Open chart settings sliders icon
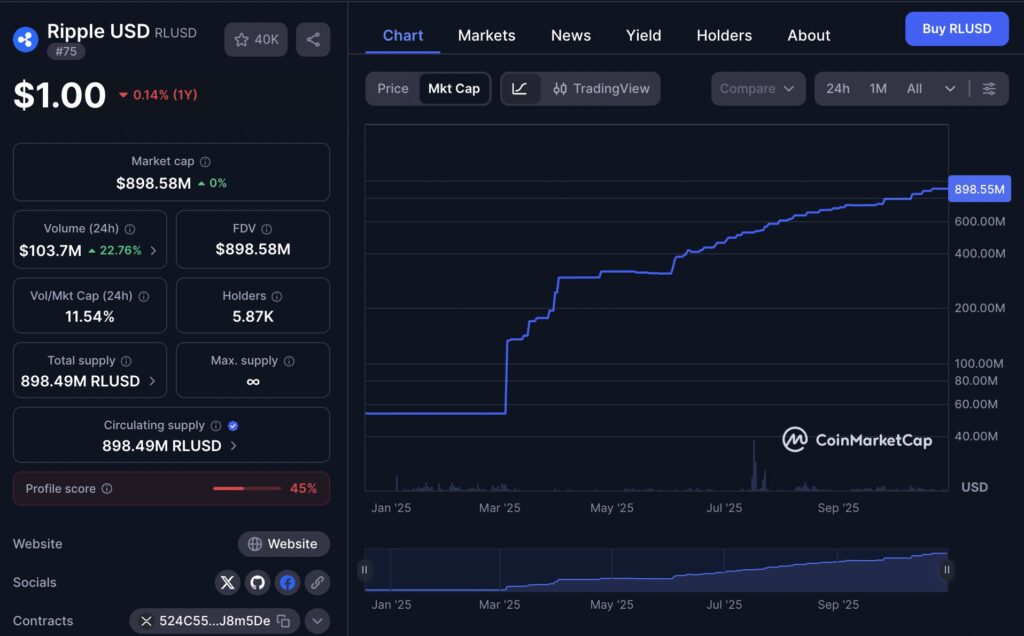Viewport: 1024px width, 636px height. pos(989,89)
